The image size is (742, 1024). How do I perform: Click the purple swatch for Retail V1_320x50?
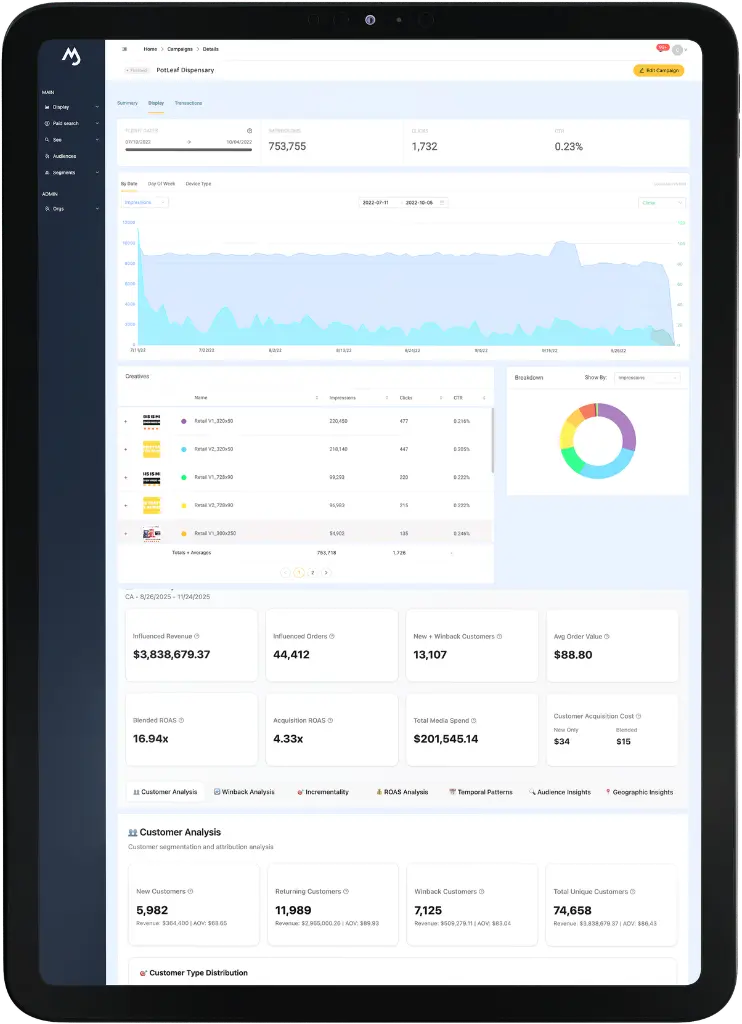click(184, 422)
